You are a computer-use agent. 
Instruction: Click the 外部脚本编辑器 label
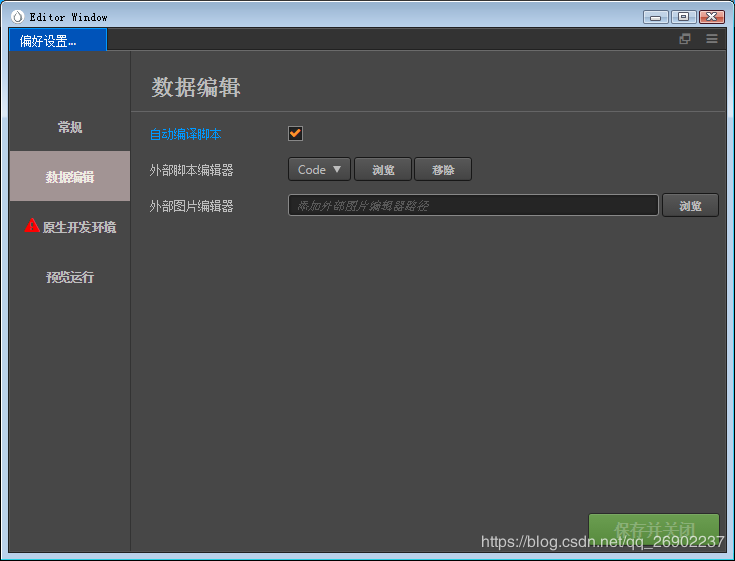tap(191, 170)
